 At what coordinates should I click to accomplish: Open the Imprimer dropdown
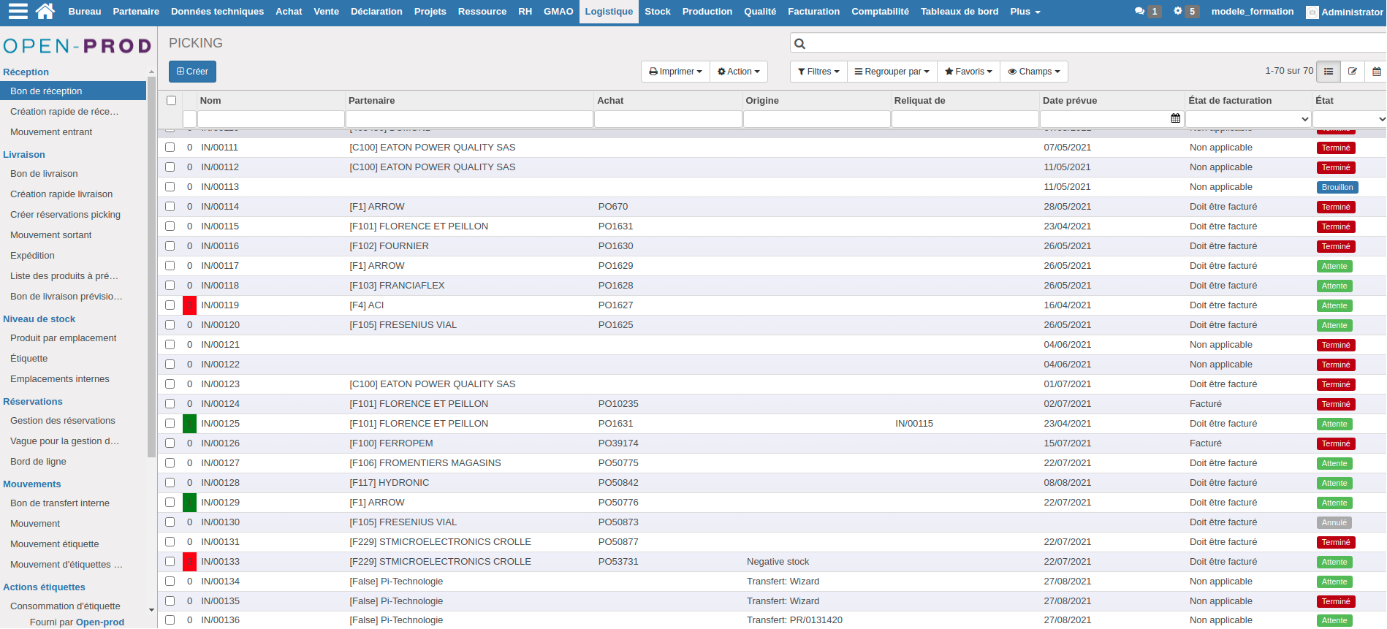[x=675, y=72]
